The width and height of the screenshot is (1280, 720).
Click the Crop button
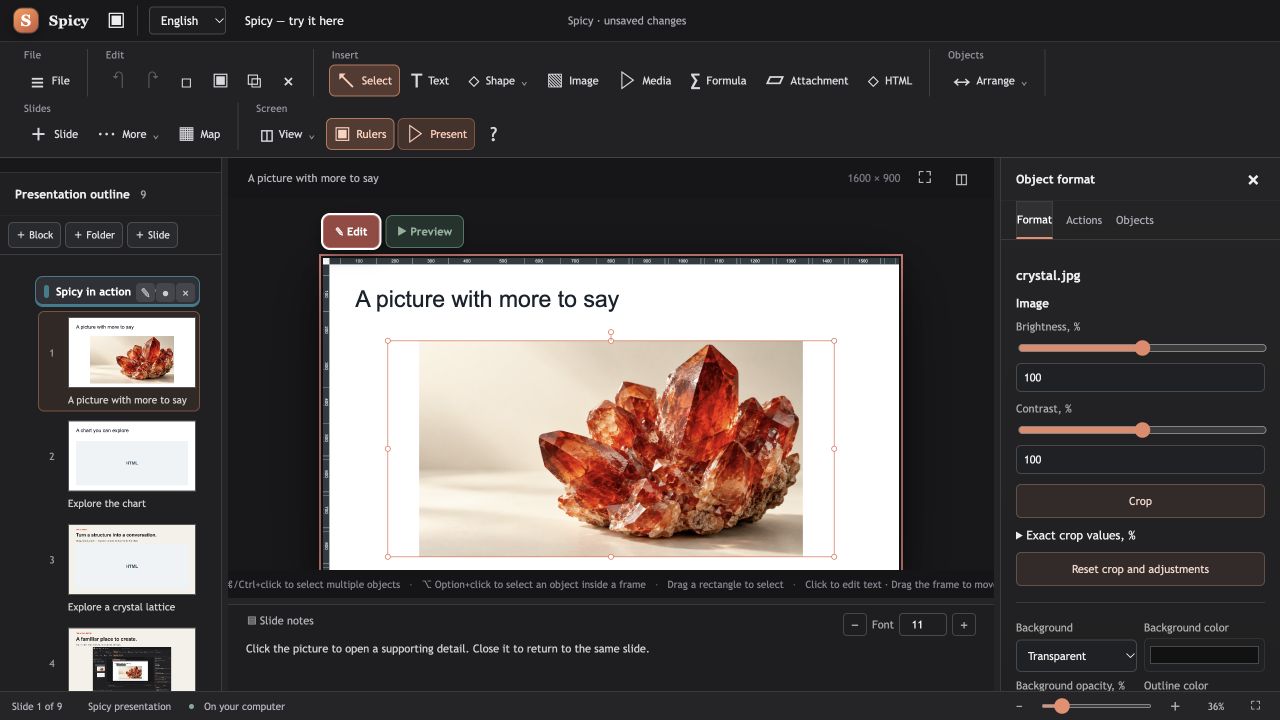[1140, 501]
